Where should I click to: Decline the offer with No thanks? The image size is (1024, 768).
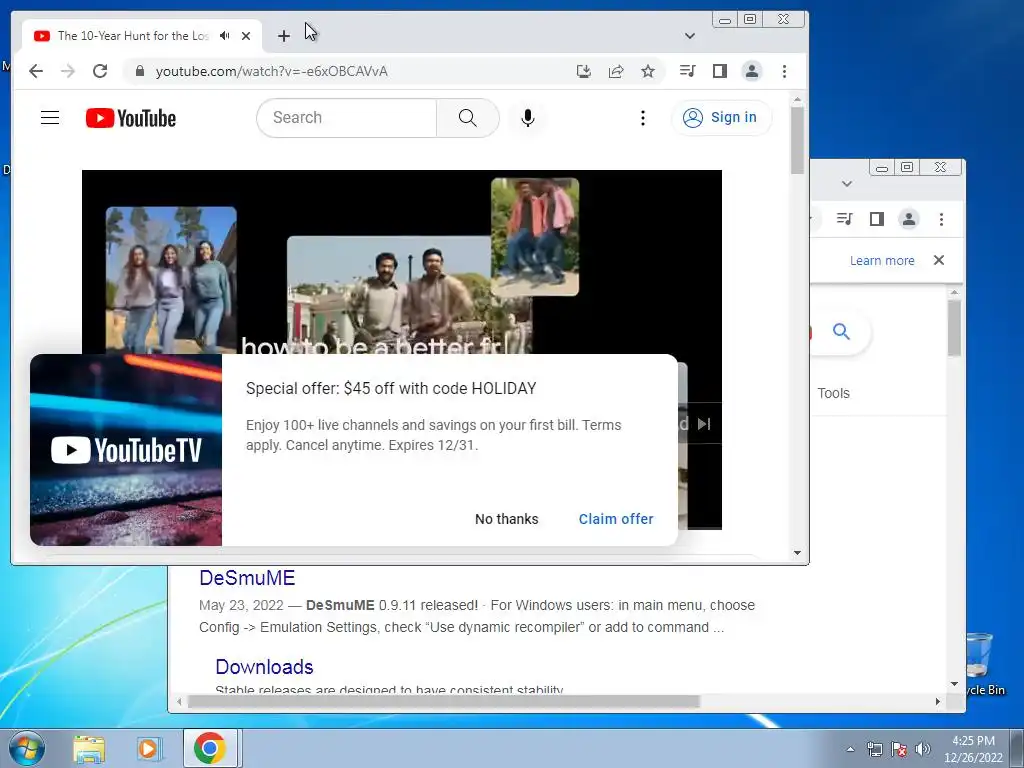[x=507, y=519]
